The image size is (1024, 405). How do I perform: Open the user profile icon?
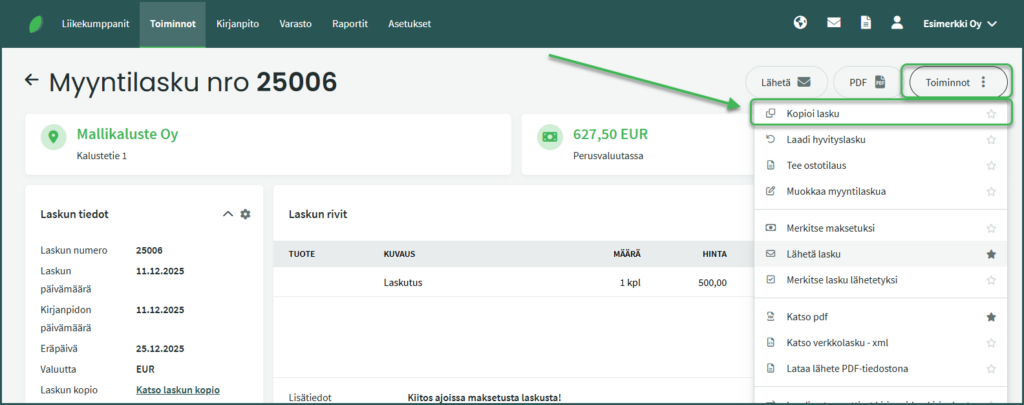pyautogui.click(x=897, y=23)
